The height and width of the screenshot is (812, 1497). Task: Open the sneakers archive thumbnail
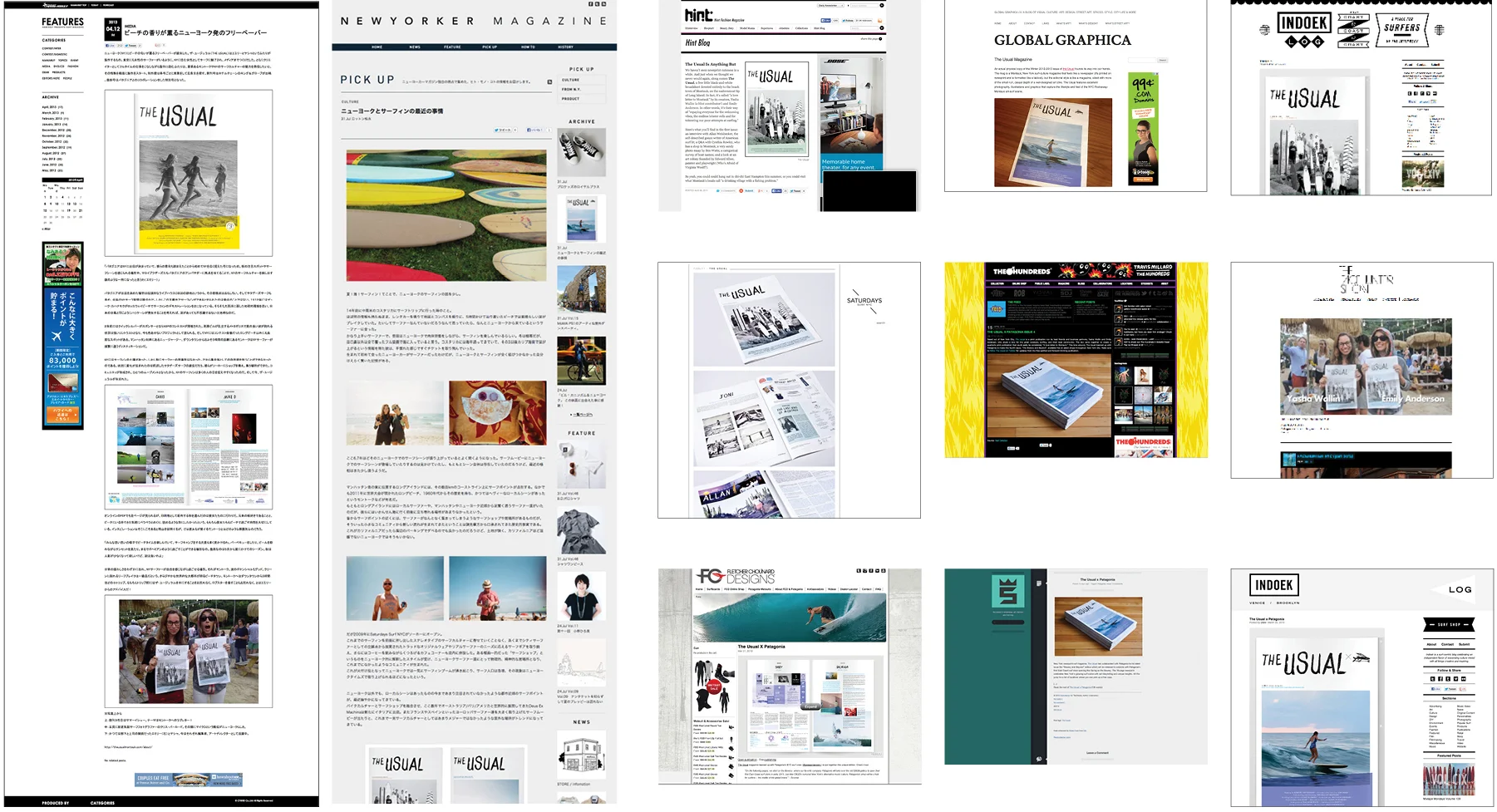[x=581, y=151]
